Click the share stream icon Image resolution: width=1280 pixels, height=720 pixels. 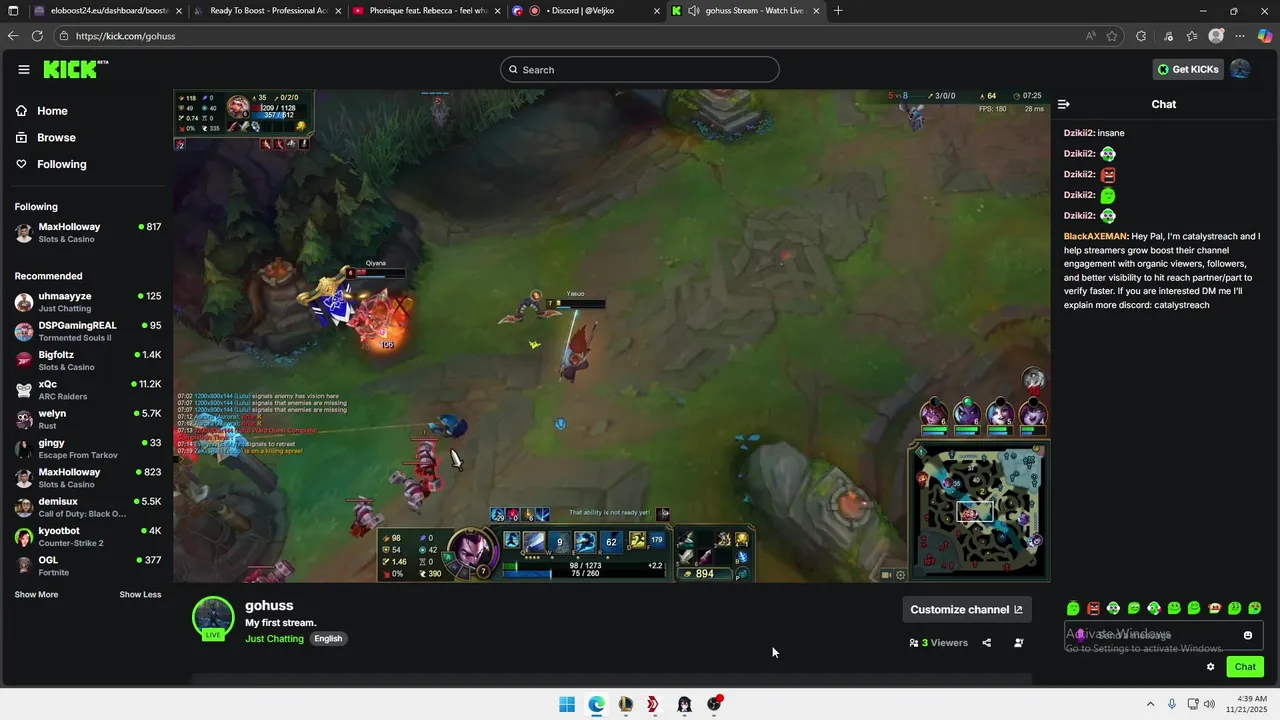point(987,643)
